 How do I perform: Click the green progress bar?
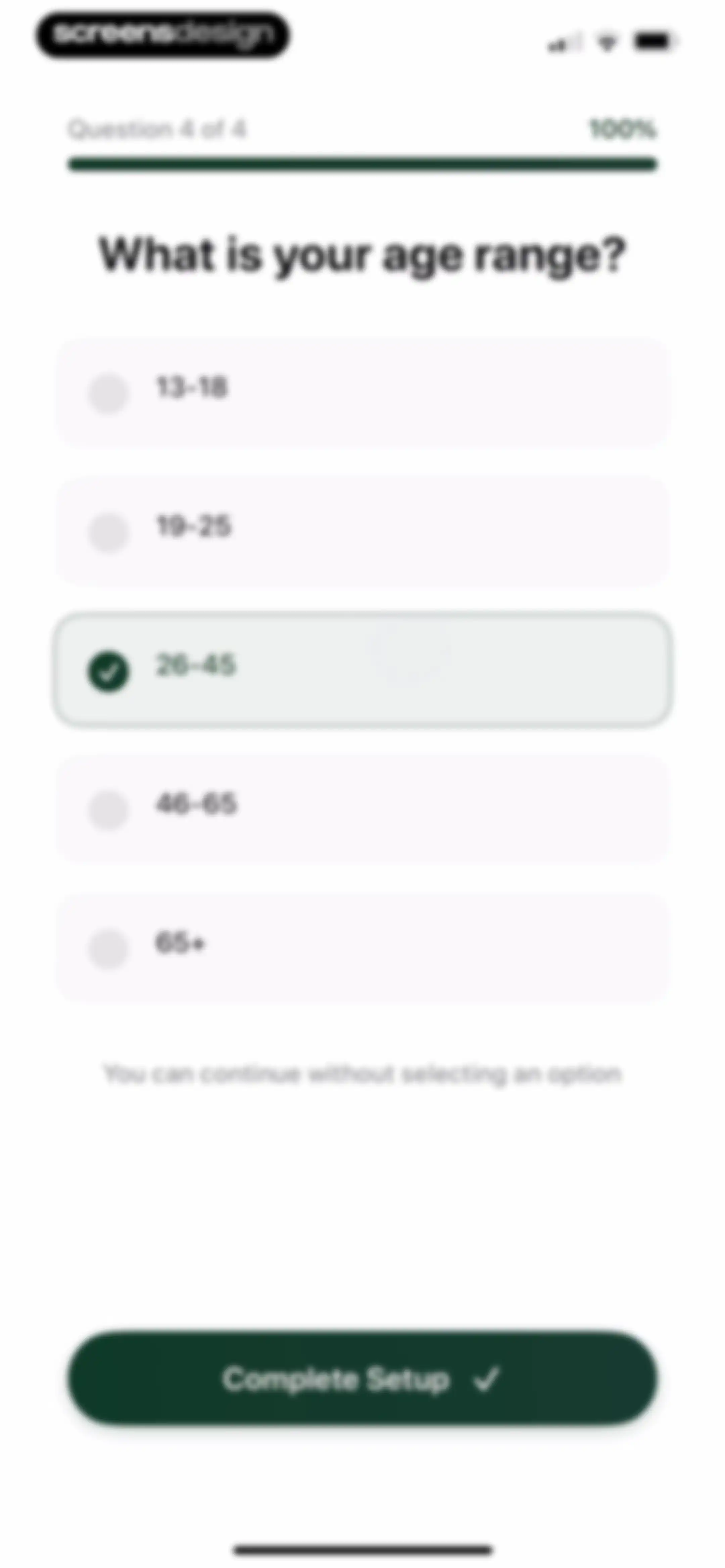(363, 164)
